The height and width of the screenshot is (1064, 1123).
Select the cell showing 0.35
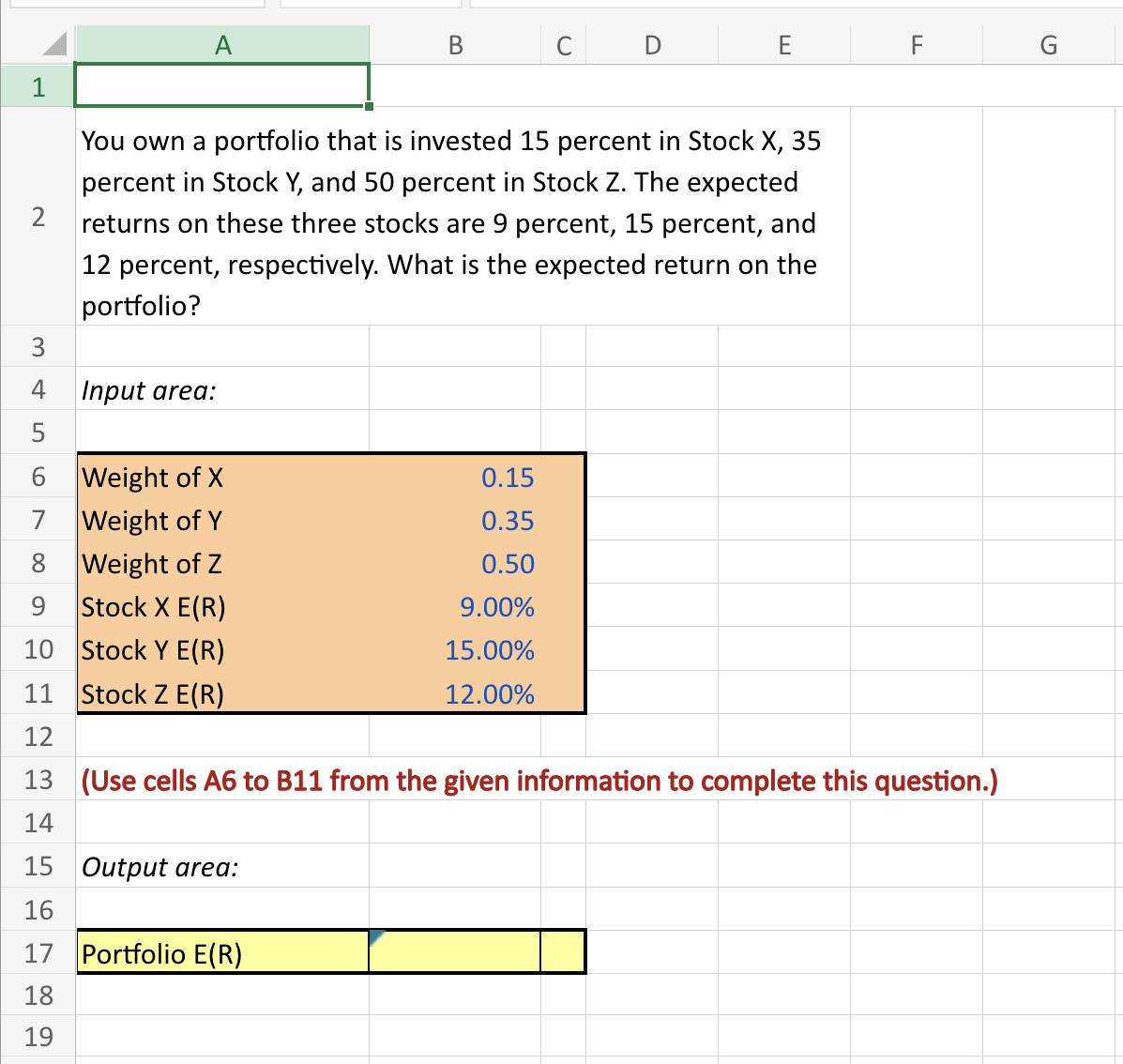[455, 521]
